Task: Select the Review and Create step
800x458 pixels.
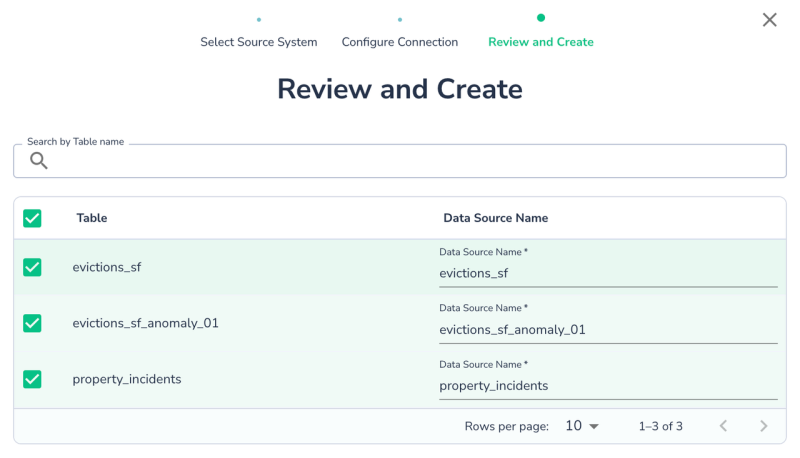Action: pyautogui.click(x=540, y=42)
